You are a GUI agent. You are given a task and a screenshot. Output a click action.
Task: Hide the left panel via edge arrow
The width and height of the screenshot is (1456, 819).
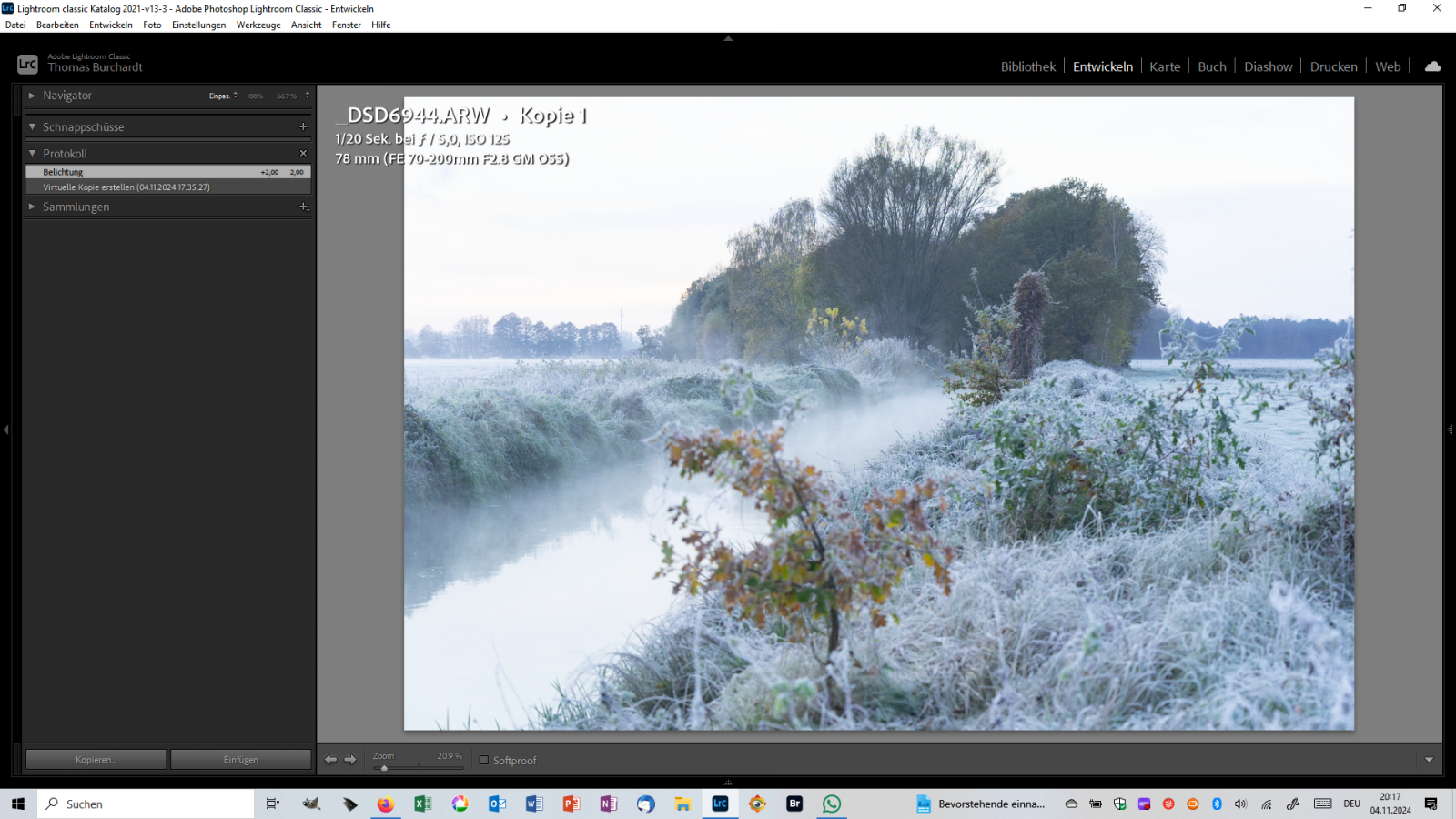pos(5,430)
